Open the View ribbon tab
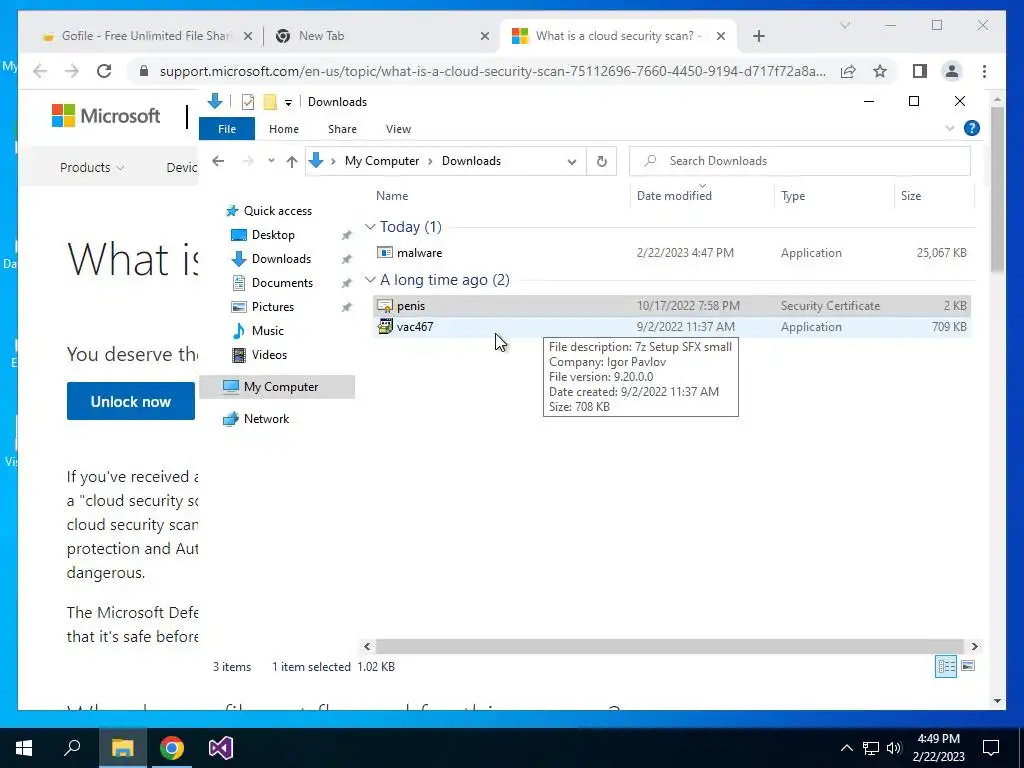Image resolution: width=1024 pixels, height=768 pixels. coord(398,129)
